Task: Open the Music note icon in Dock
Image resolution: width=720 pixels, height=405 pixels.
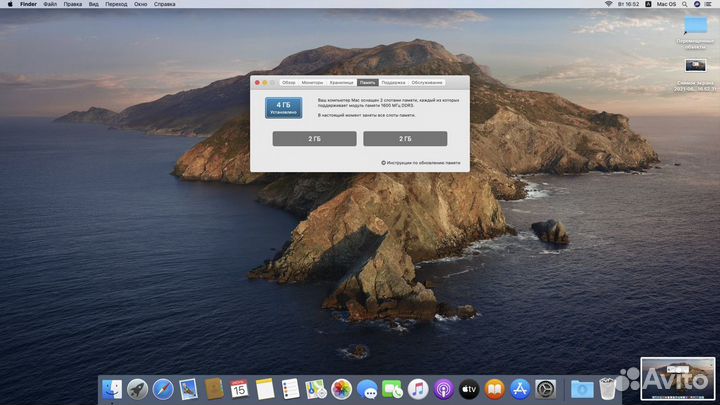Action: pos(418,389)
